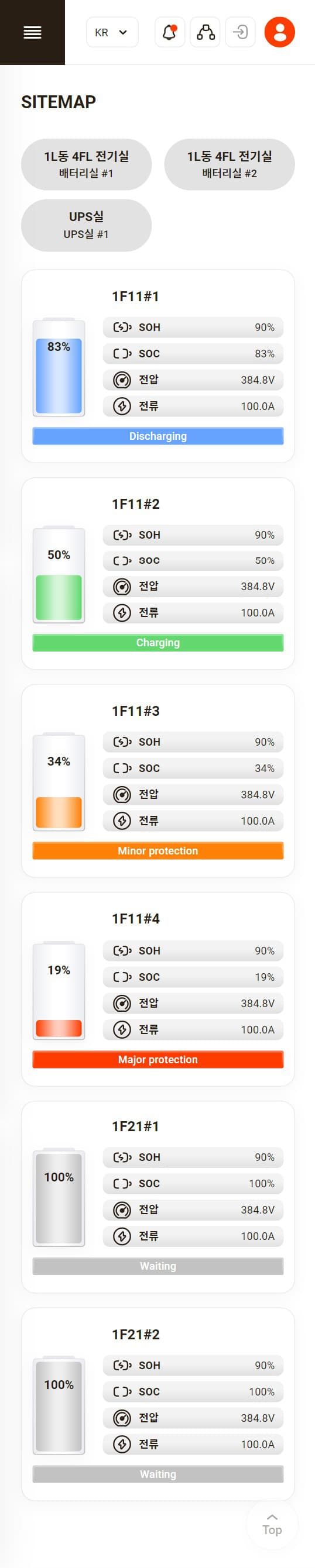This screenshot has height=1568, width=315.
Task: Open the notifications bell
Action: coord(169,32)
